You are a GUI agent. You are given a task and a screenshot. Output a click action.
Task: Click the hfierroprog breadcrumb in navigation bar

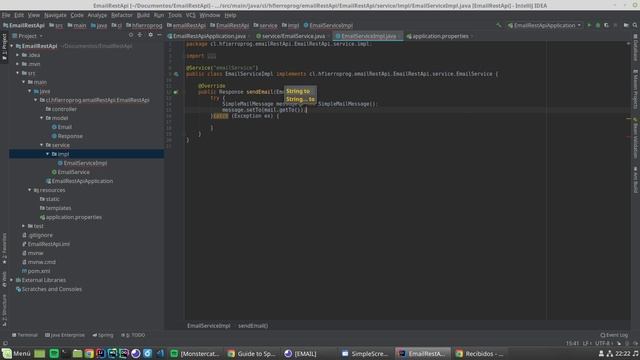144,25
